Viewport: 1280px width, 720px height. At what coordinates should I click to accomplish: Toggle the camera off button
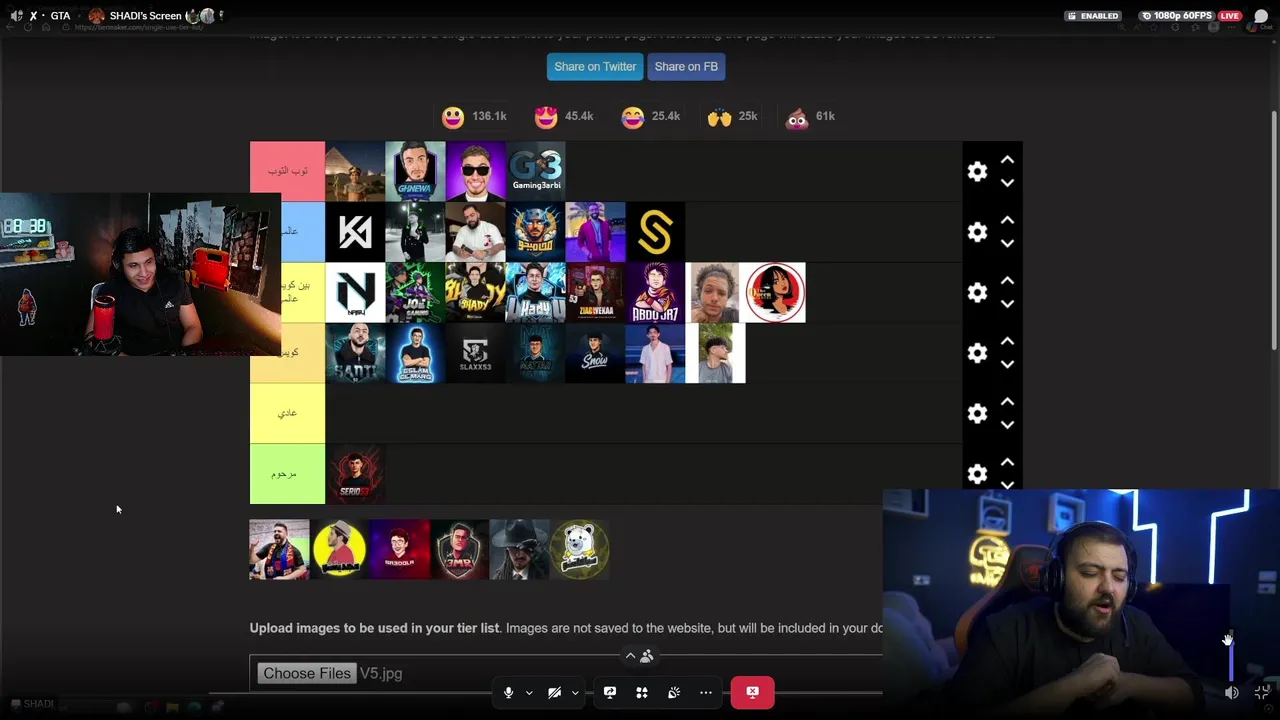tap(554, 692)
